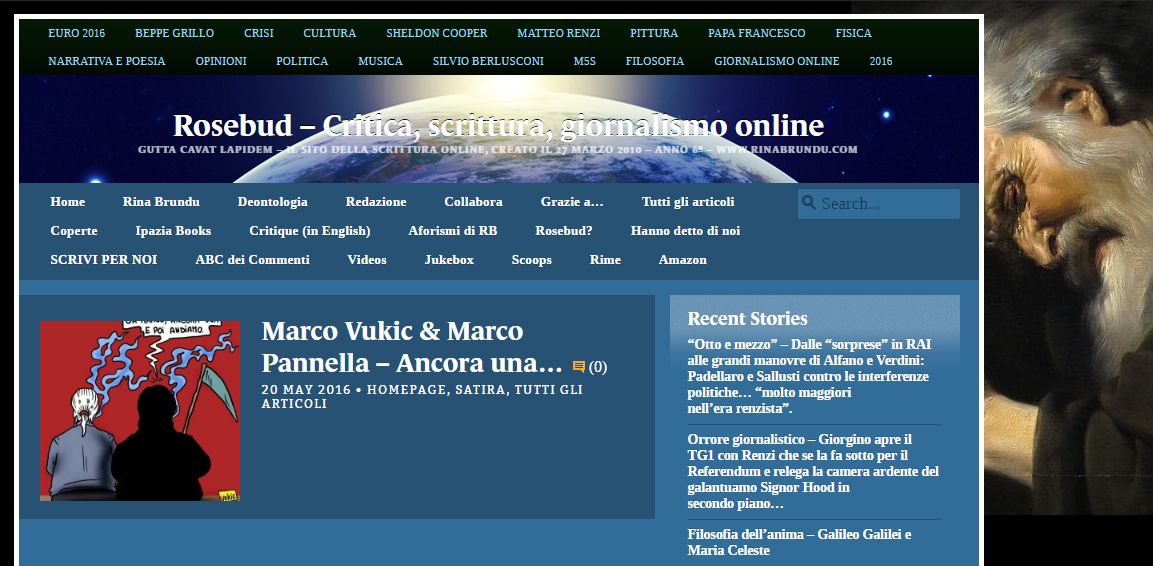Open the Jukebox page
1153x566 pixels.
(x=449, y=259)
